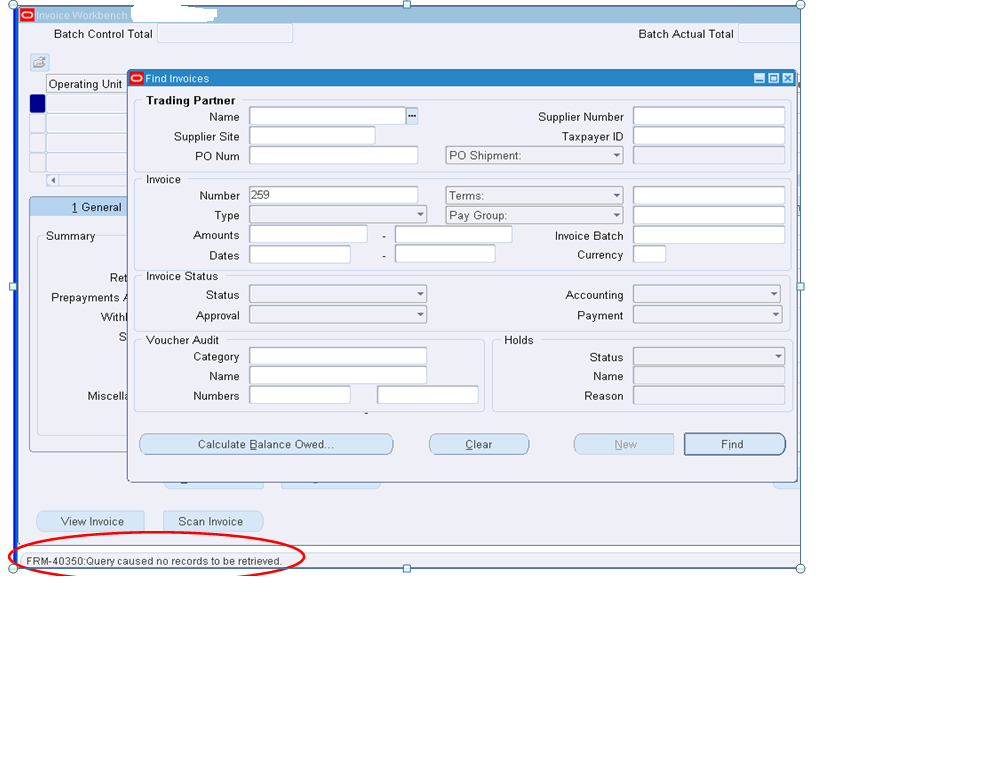Expand the PO Shipment dropdown
The image size is (1007, 767).
coord(615,155)
